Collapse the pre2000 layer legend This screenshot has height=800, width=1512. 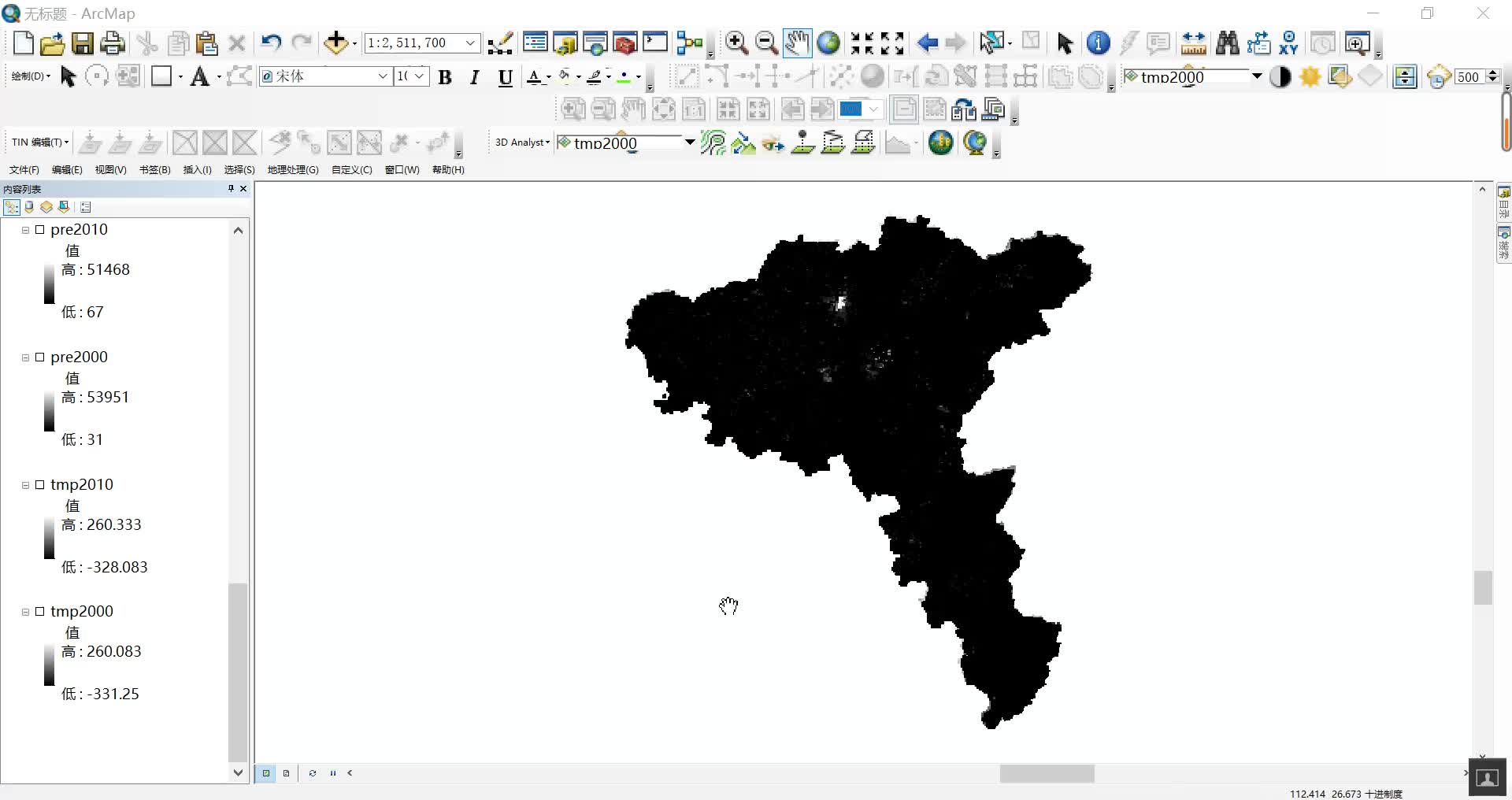24,357
